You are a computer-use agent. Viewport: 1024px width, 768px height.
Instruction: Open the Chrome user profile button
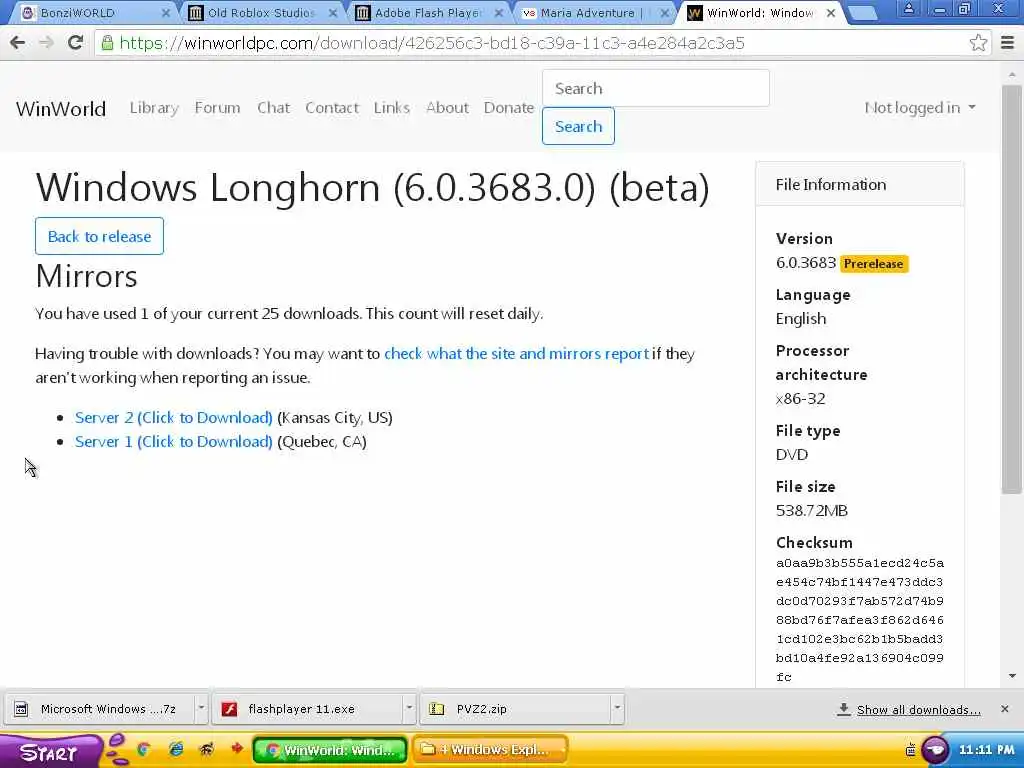(908, 9)
